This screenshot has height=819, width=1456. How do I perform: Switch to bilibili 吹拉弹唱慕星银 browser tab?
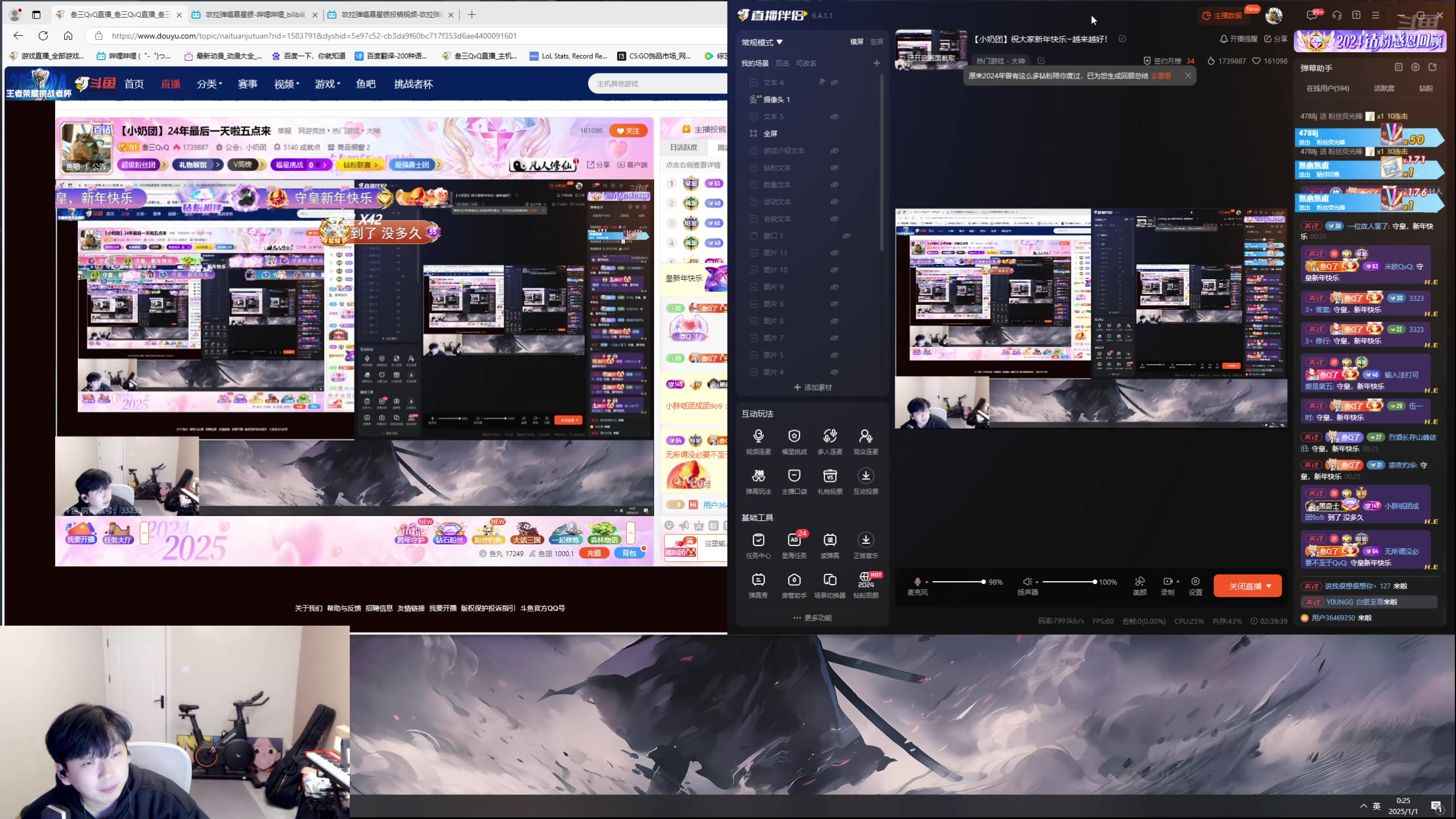(254, 15)
